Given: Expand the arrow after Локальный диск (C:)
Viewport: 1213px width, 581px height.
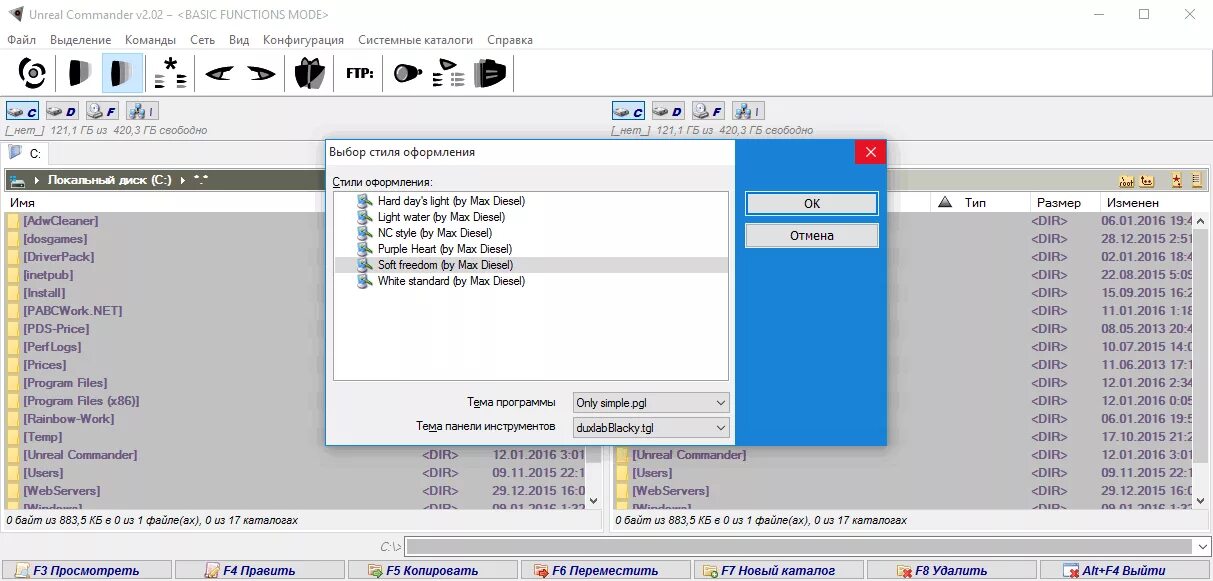Looking at the screenshot, I should tap(183, 180).
